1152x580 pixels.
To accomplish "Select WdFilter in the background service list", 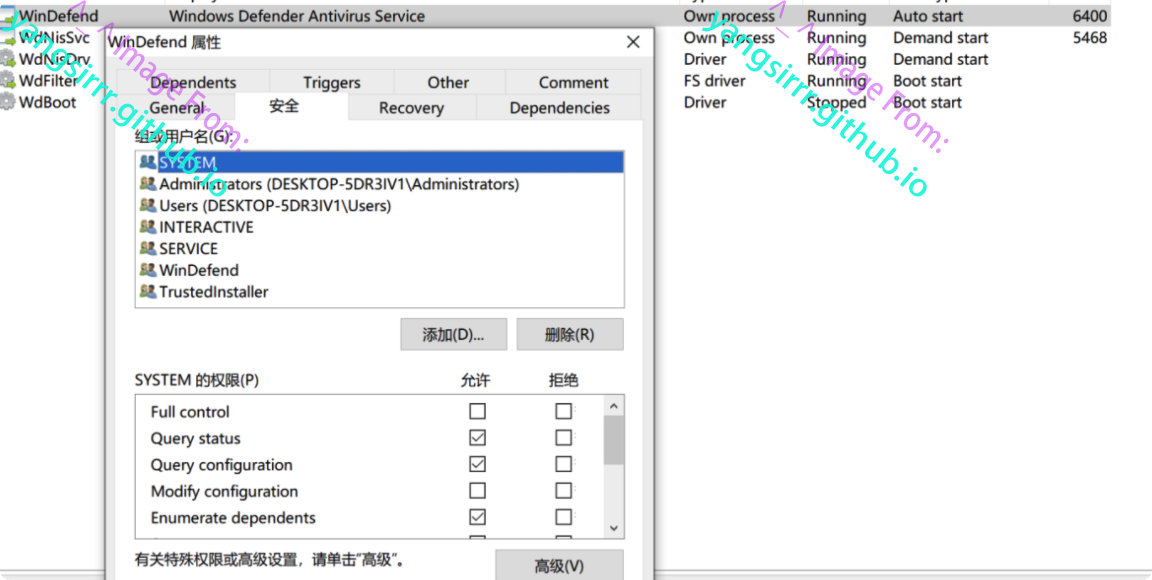I will pos(48,81).
